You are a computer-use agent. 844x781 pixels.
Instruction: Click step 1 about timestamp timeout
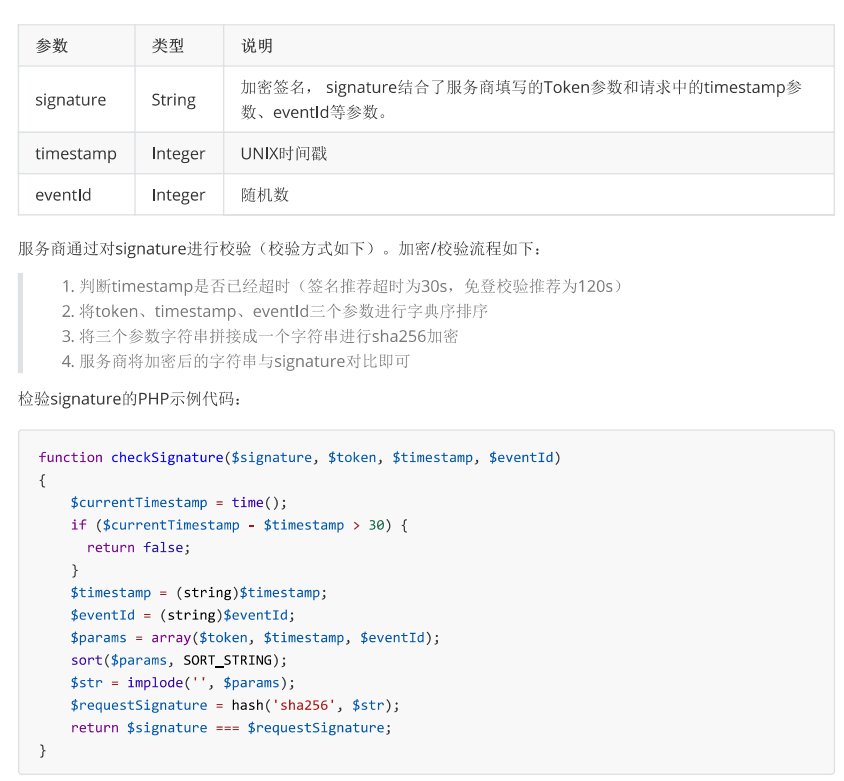click(342, 286)
